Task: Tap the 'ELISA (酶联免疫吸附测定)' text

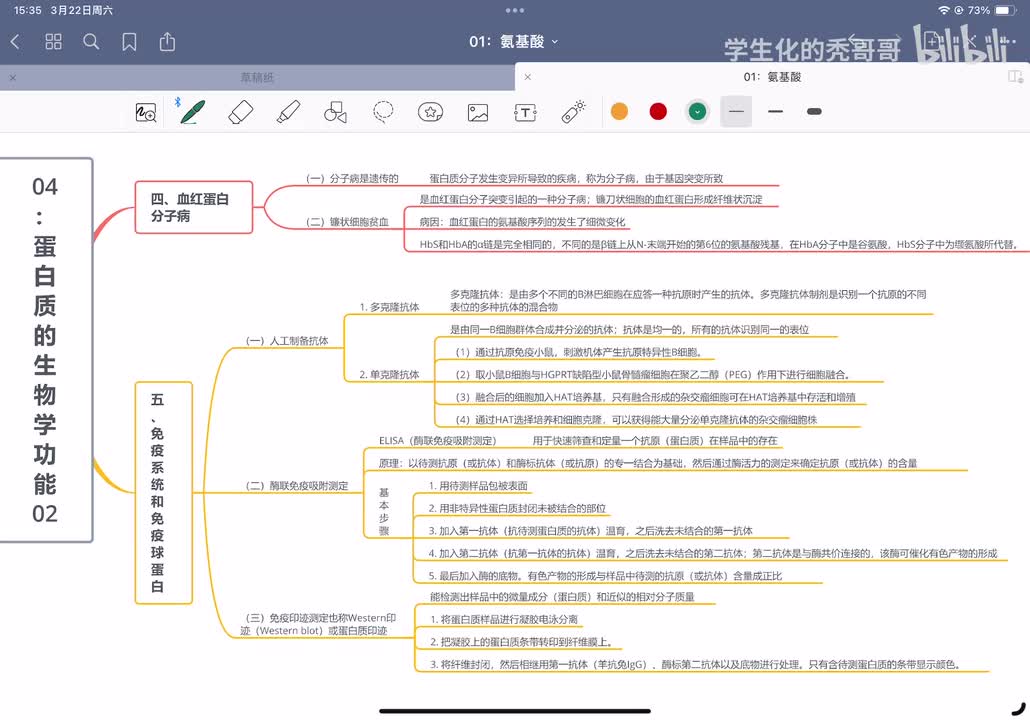Action: [437, 440]
